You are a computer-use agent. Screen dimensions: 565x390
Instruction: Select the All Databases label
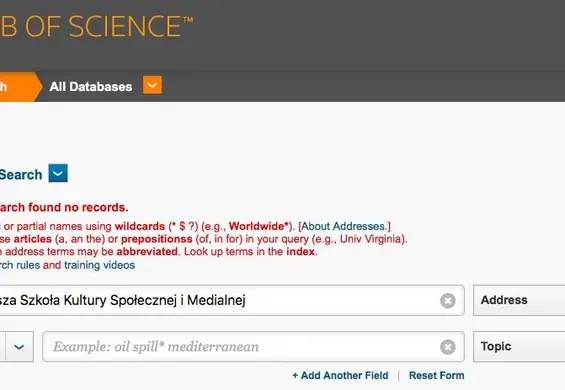91,87
